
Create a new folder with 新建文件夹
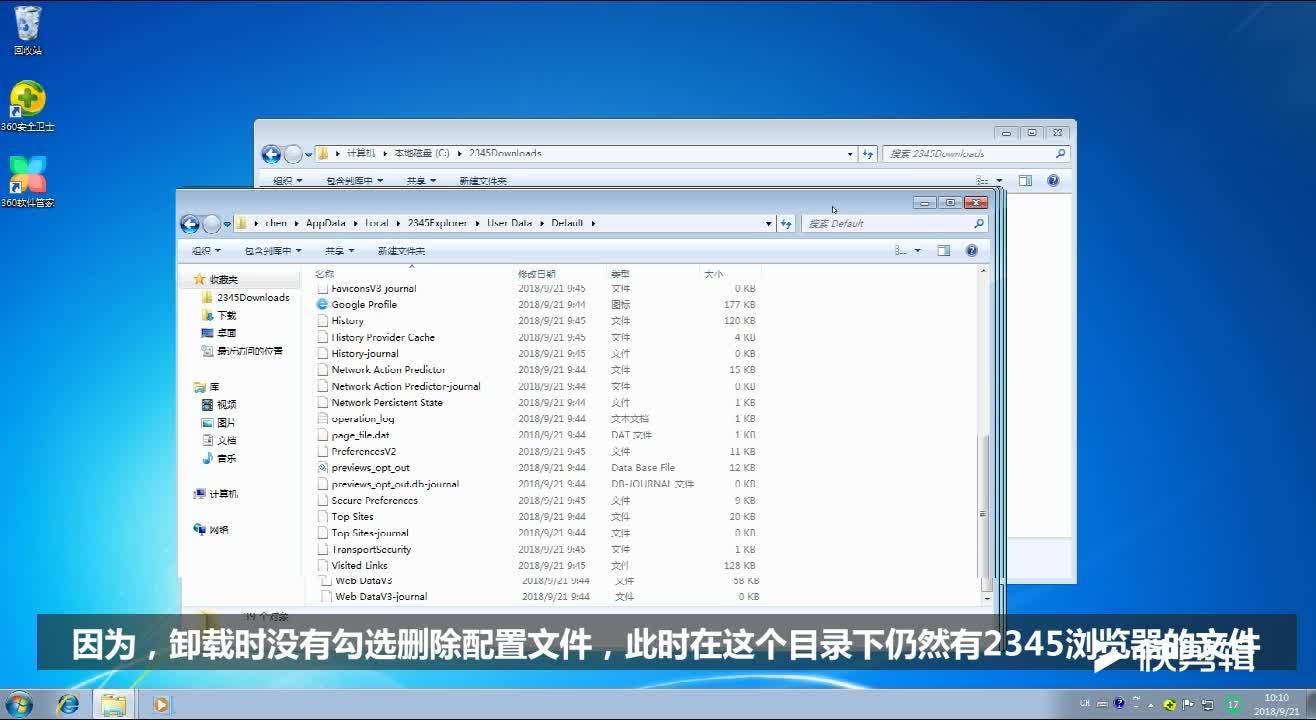(x=400, y=250)
